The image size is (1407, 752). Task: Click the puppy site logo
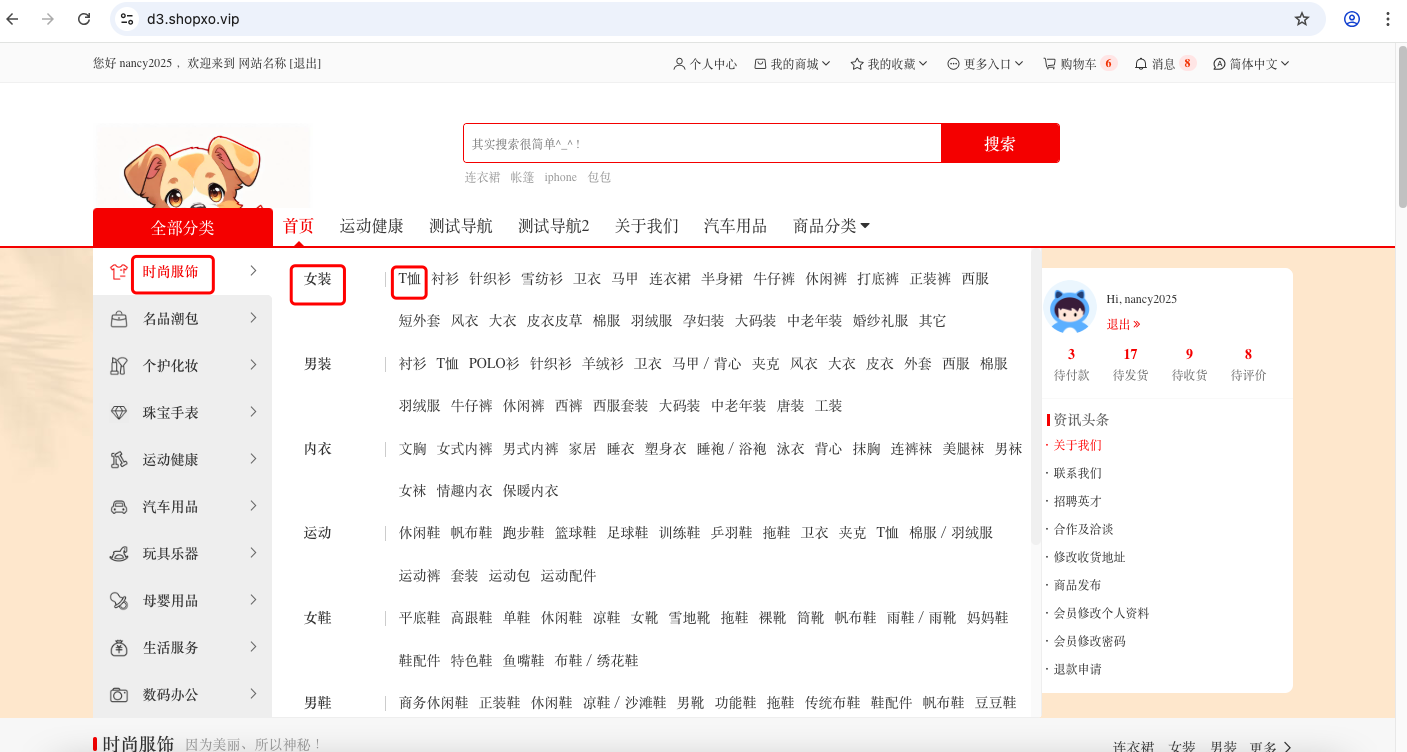point(202,168)
